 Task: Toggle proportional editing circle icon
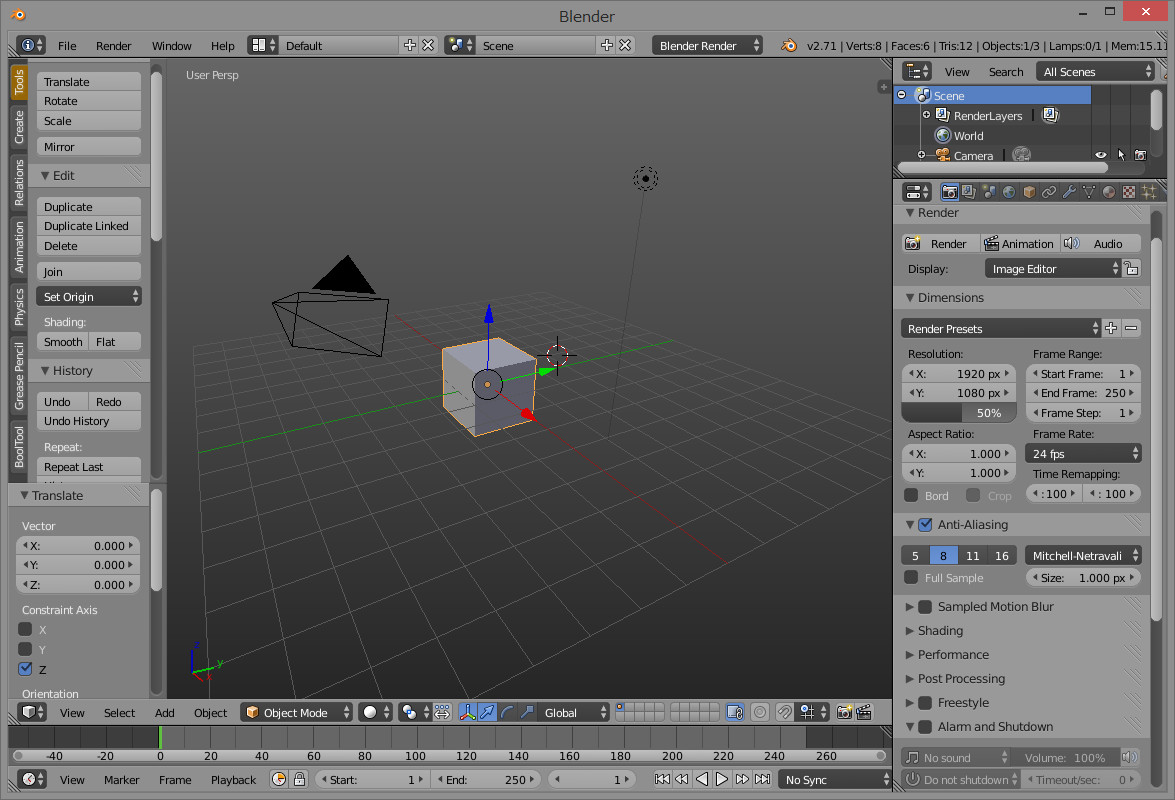pyautogui.click(x=760, y=712)
